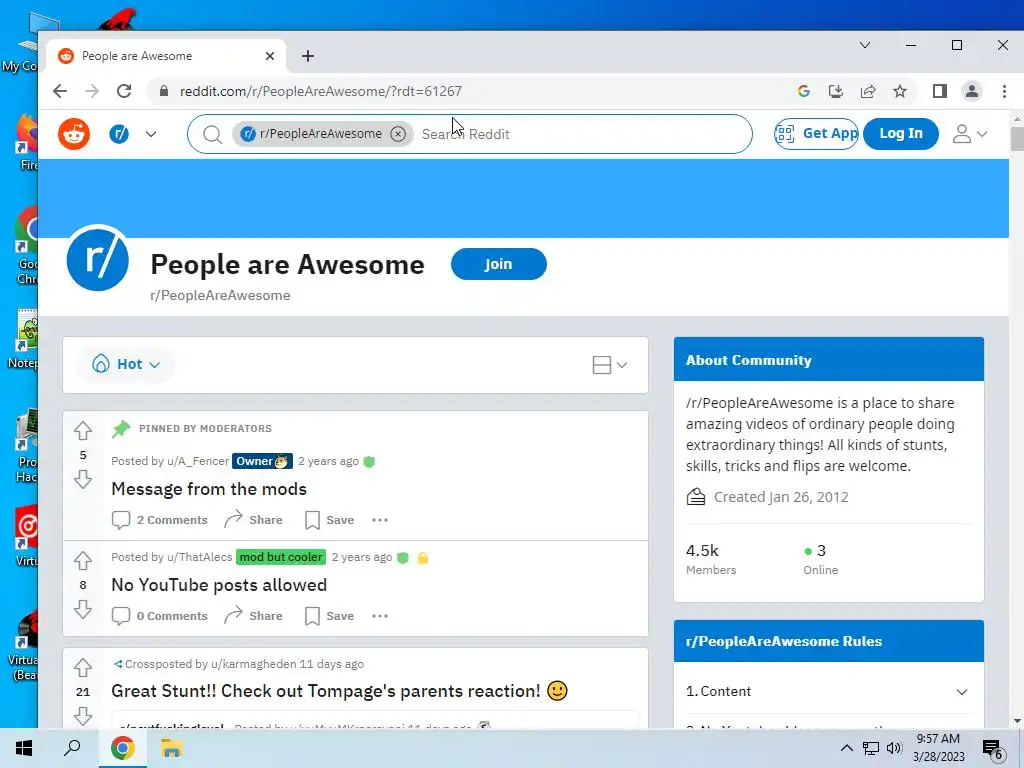Upvote the Message from the mods post
The width and height of the screenshot is (1024, 768).
pyautogui.click(x=83, y=431)
